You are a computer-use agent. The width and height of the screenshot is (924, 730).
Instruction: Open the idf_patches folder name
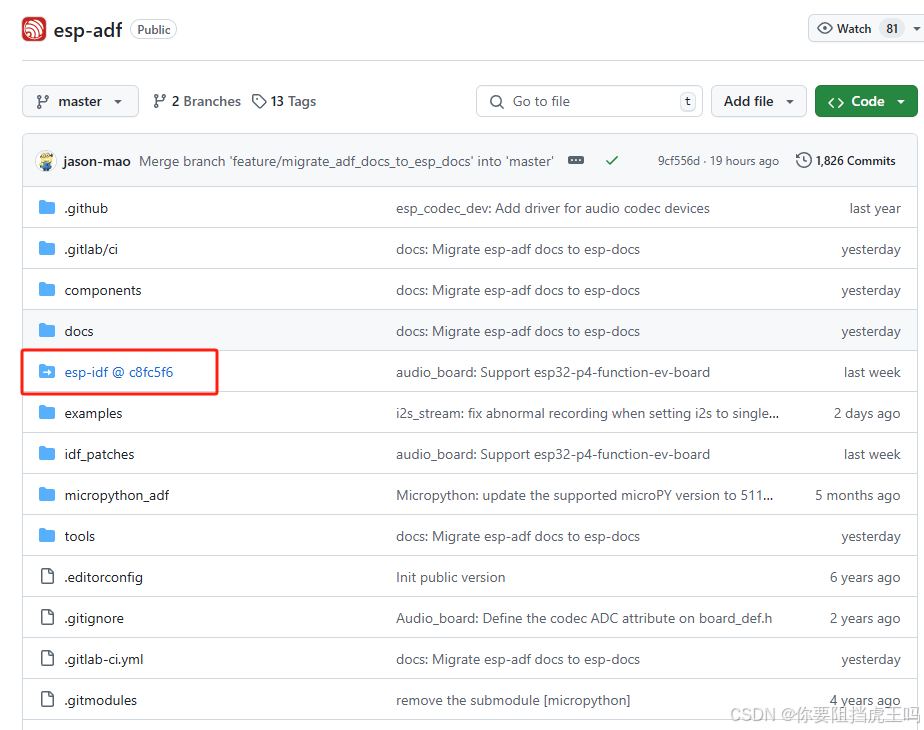[x=99, y=454]
